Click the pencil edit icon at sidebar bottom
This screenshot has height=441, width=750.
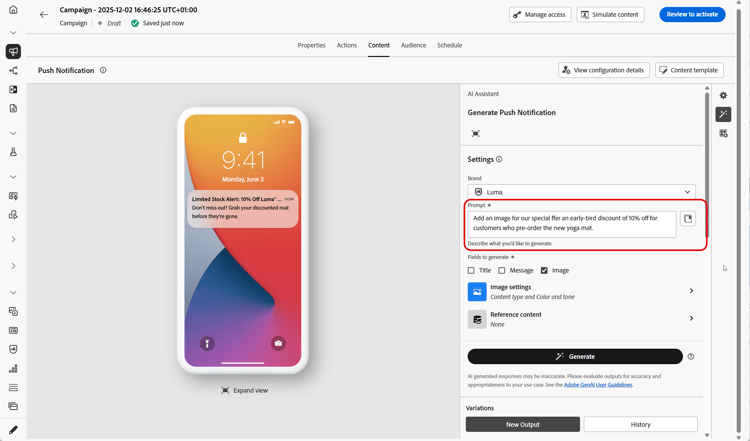[13, 430]
